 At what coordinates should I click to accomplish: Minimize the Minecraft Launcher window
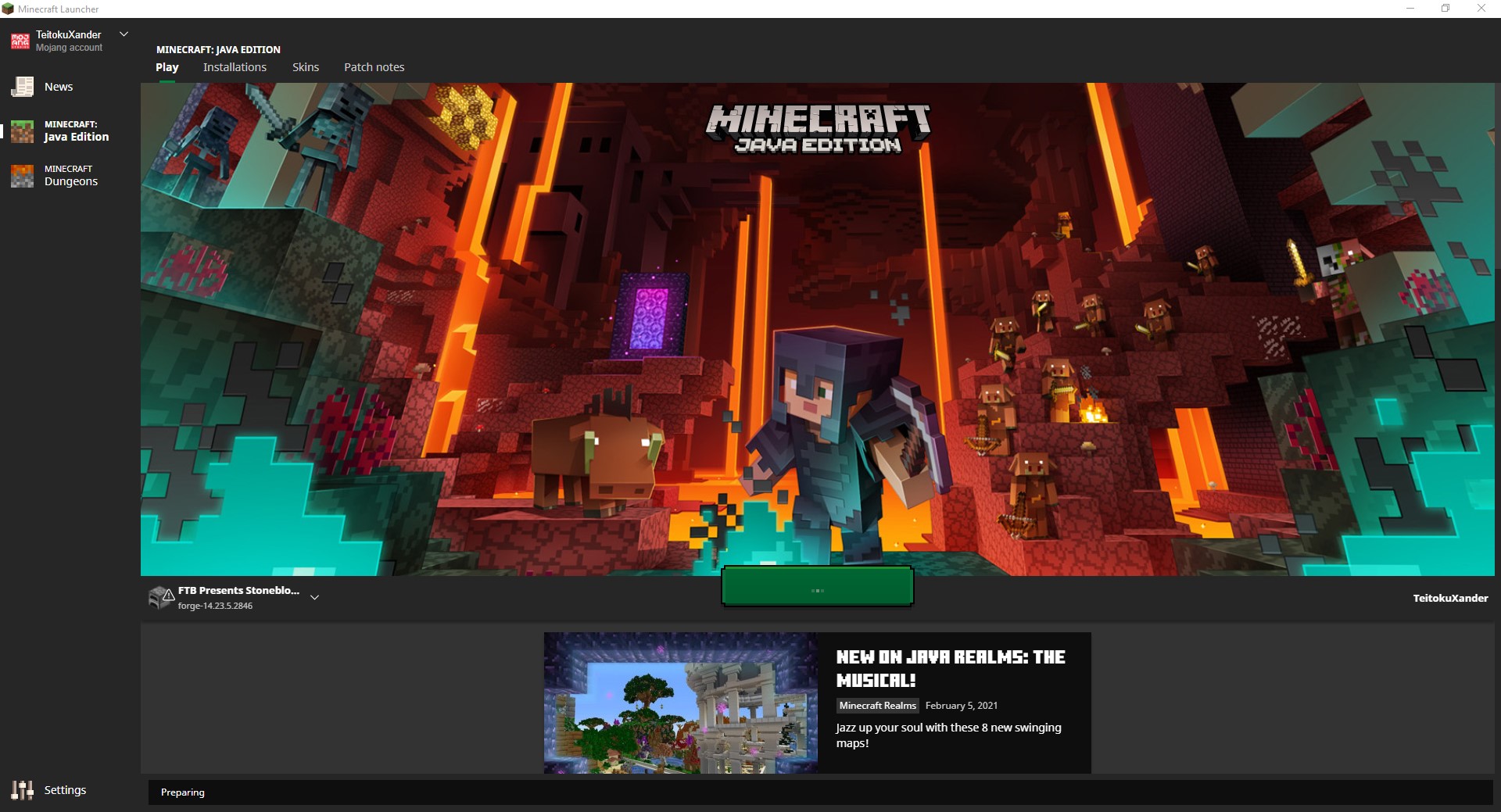coord(1410,9)
